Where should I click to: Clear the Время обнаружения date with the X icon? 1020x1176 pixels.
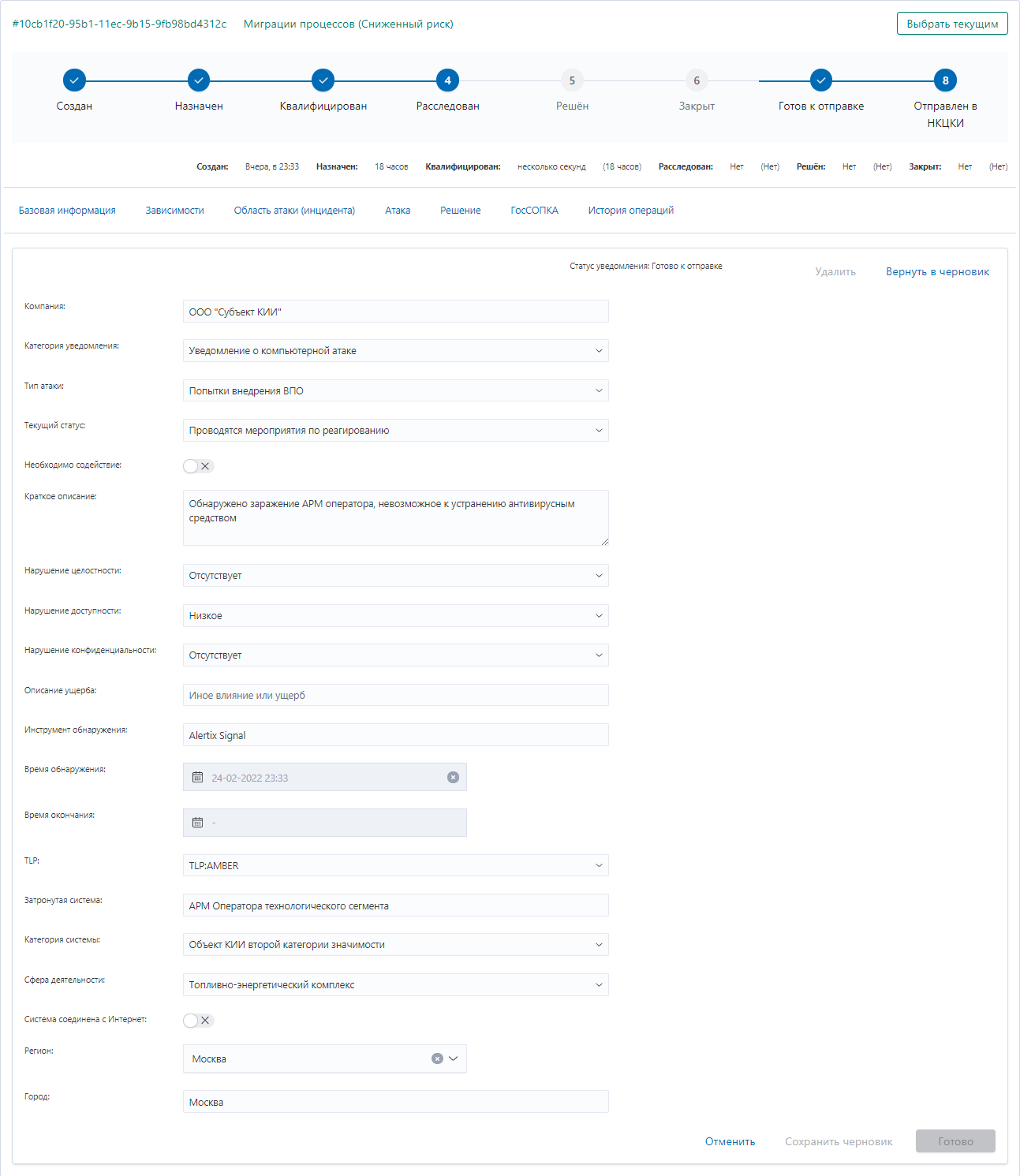tap(454, 777)
